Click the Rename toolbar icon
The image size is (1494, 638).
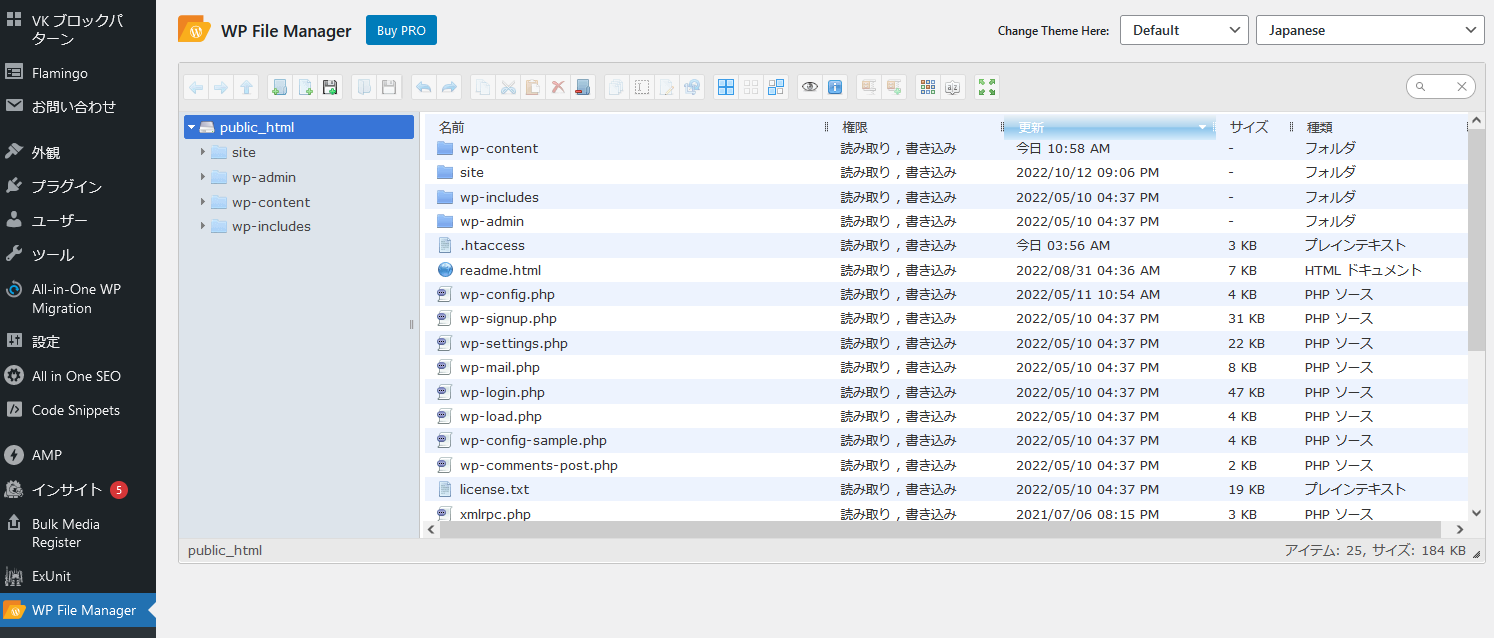click(641, 87)
